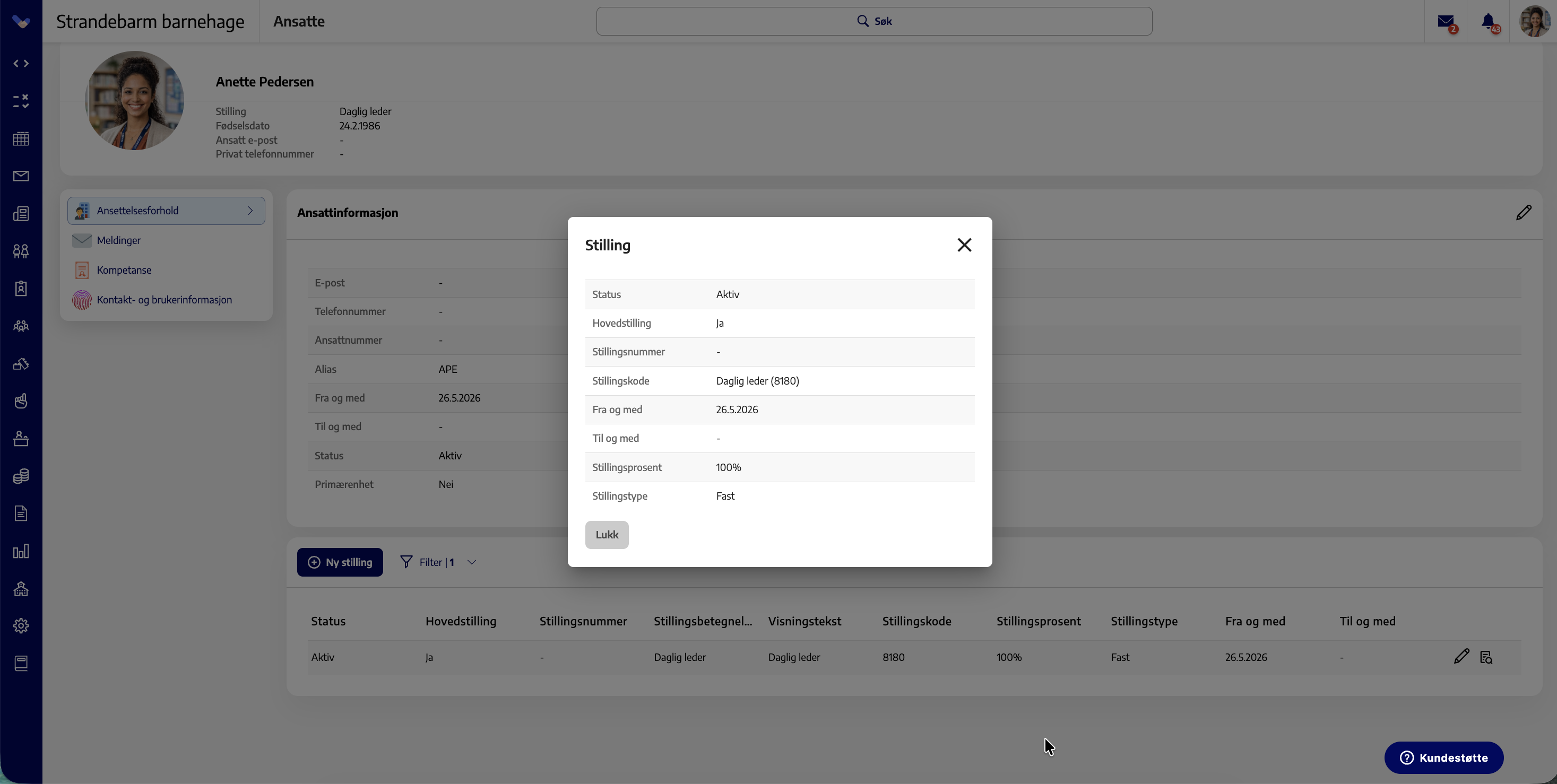The width and height of the screenshot is (1557, 784).
Task: Click the Ny stilling button
Action: [340, 562]
